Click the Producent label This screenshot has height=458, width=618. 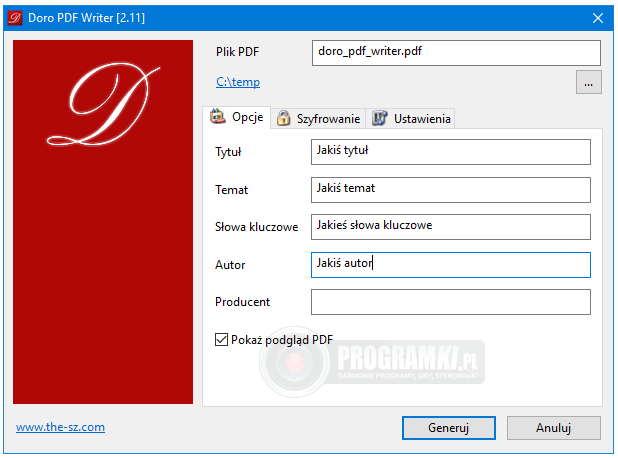[x=242, y=302]
